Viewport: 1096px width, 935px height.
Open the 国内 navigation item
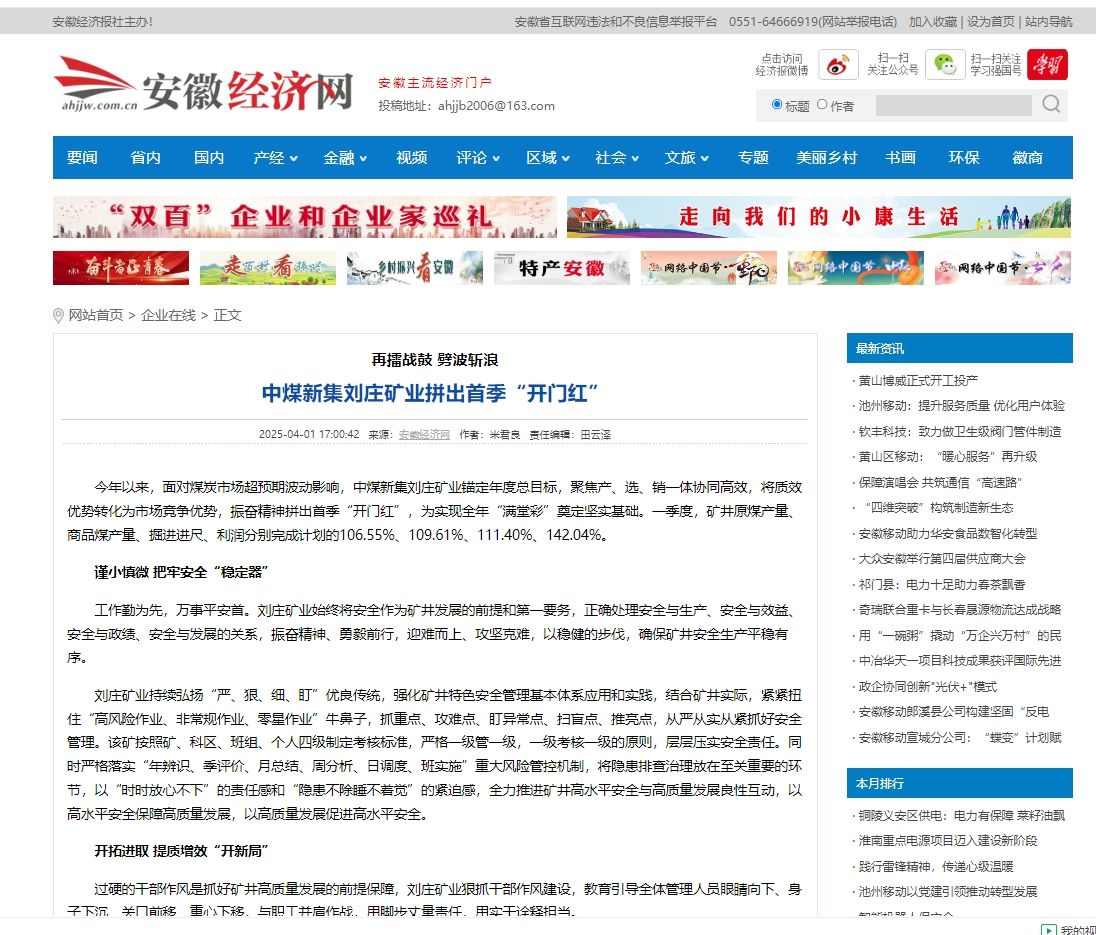coord(209,158)
